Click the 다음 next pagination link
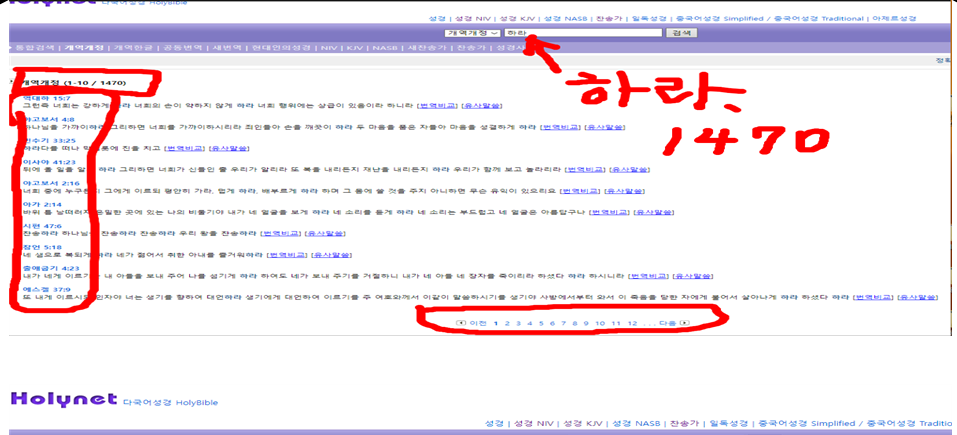957x435 pixels. (667, 323)
